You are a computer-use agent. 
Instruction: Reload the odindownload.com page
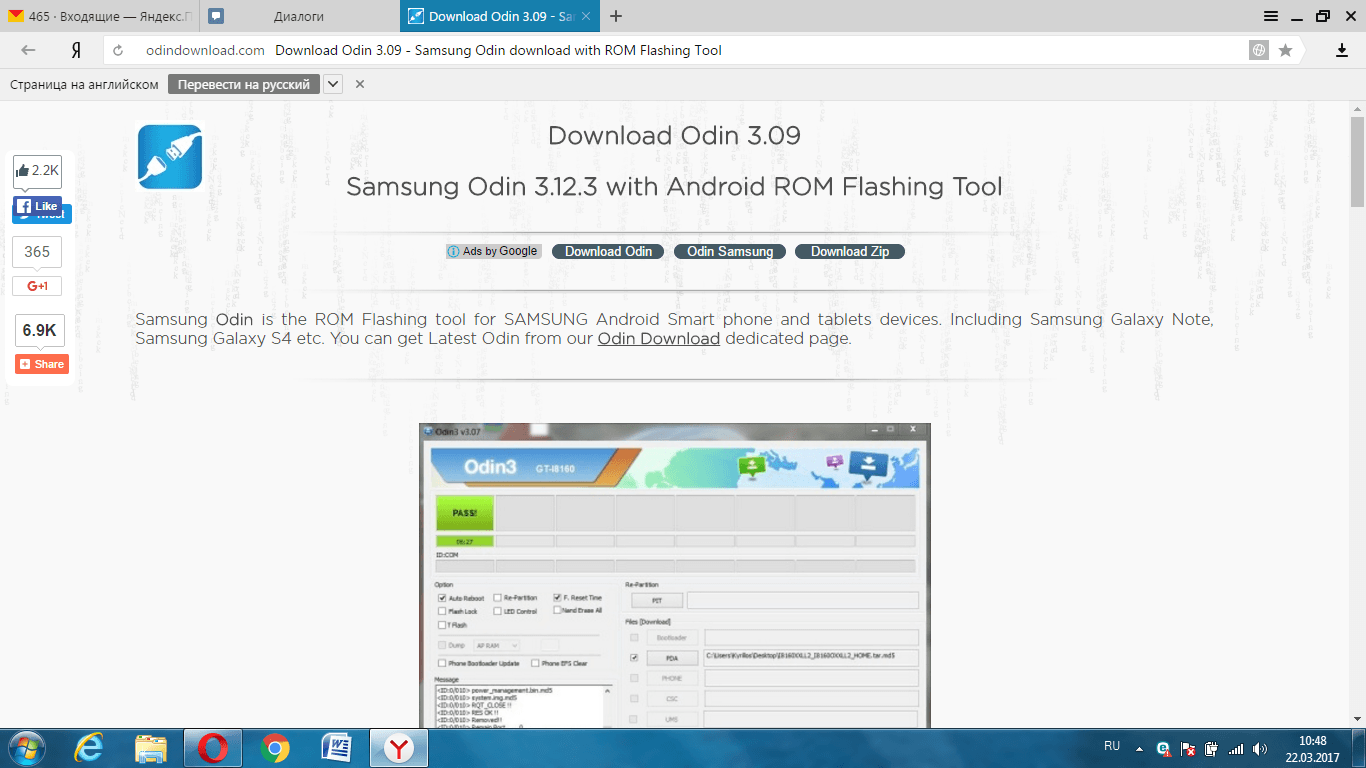pyautogui.click(x=118, y=50)
